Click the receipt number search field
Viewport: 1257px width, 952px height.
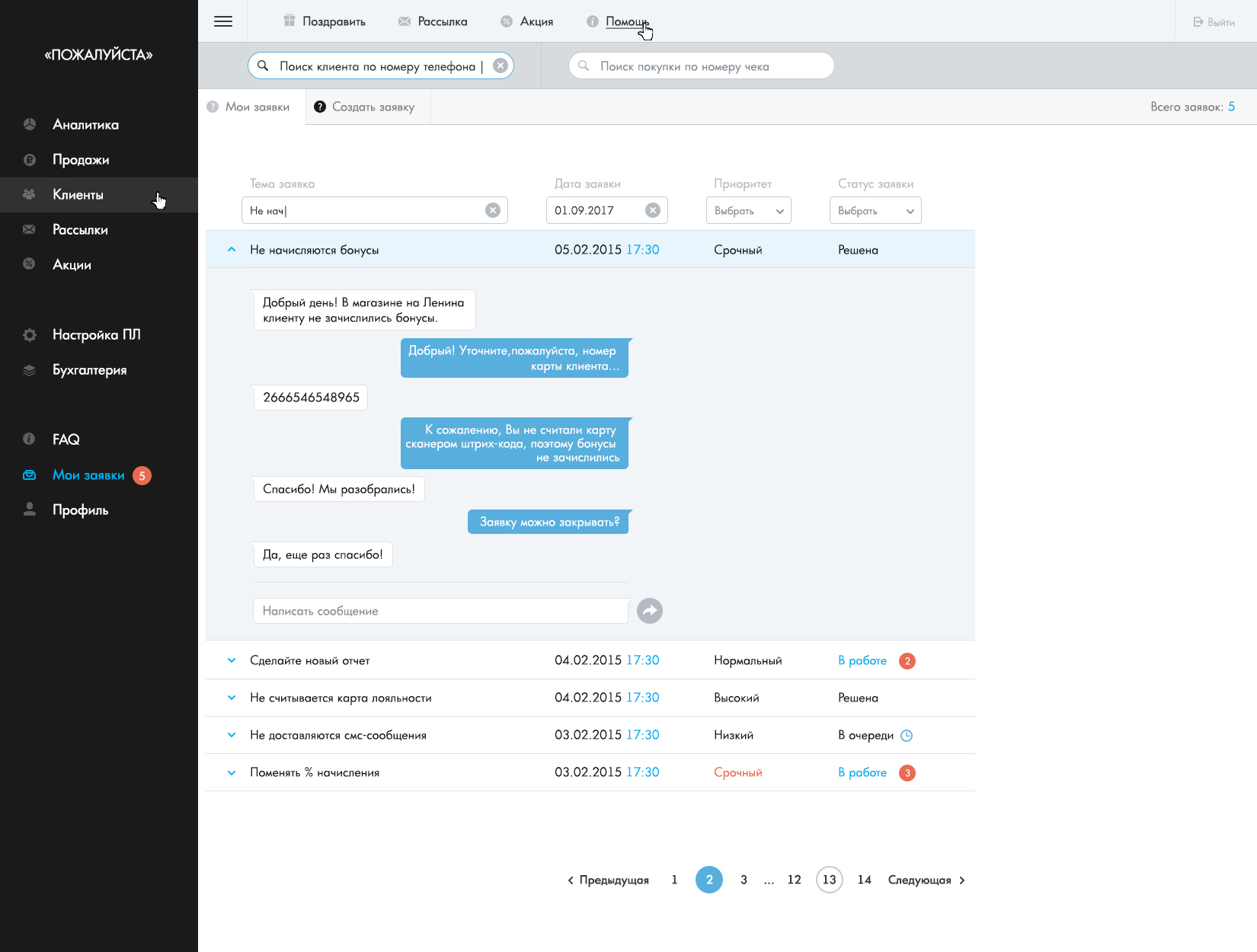coord(702,65)
